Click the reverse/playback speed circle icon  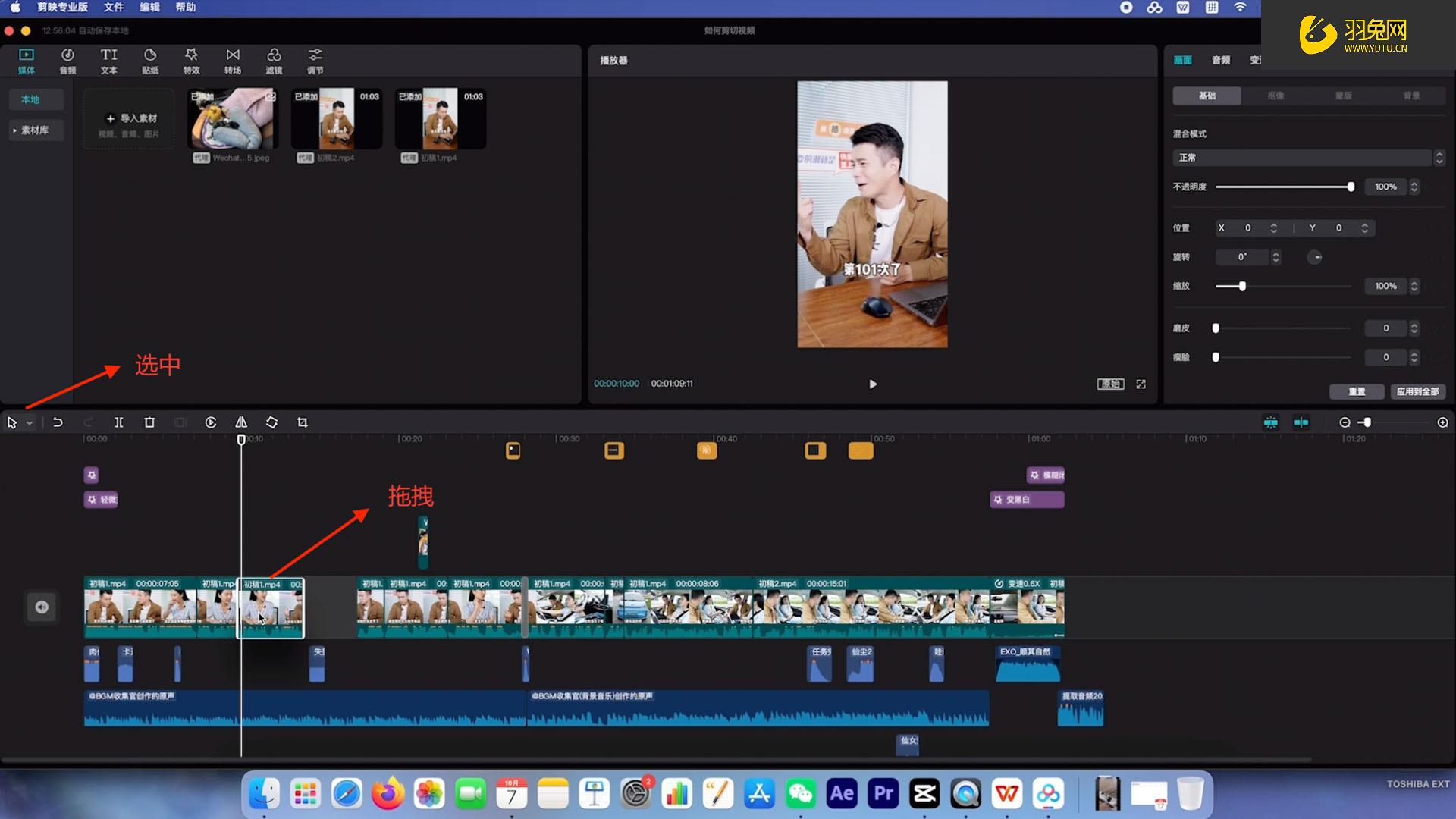(x=211, y=422)
